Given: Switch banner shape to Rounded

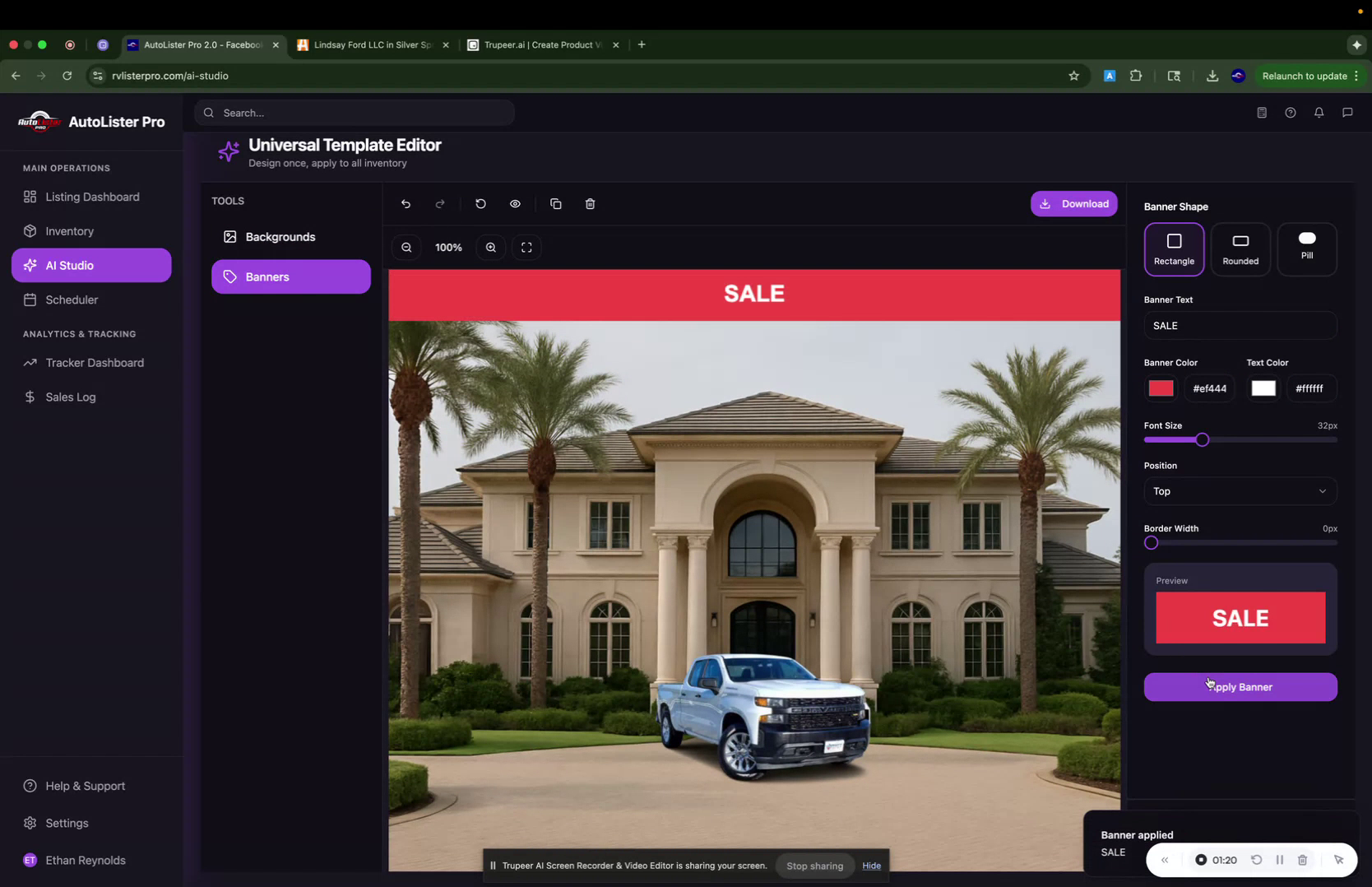Looking at the screenshot, I should (x=1240, y=248).
